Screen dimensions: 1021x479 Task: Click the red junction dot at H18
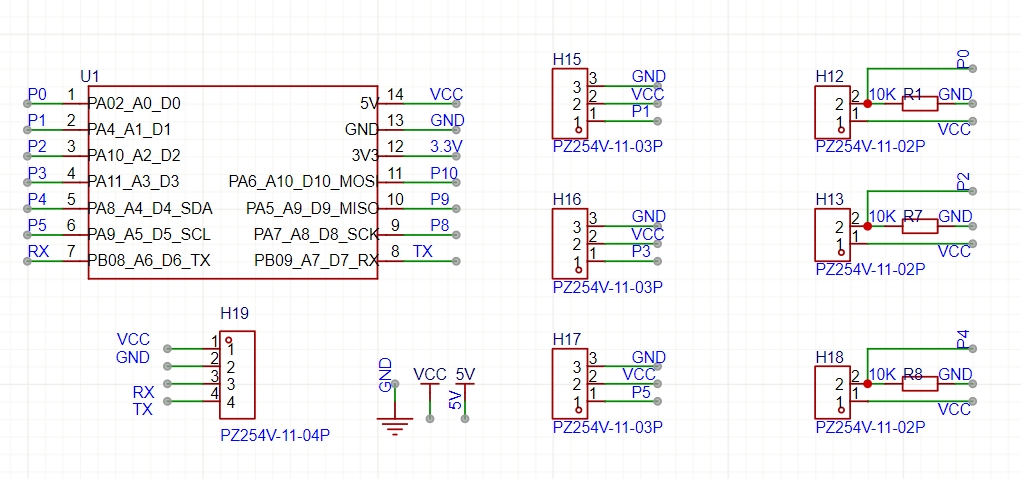tap(867, 383)
